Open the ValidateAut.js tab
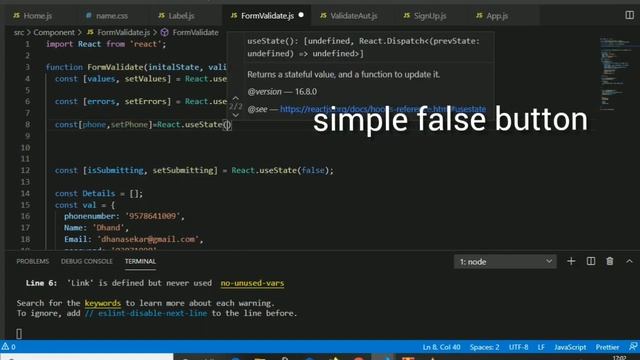 [x=349, y=16]
